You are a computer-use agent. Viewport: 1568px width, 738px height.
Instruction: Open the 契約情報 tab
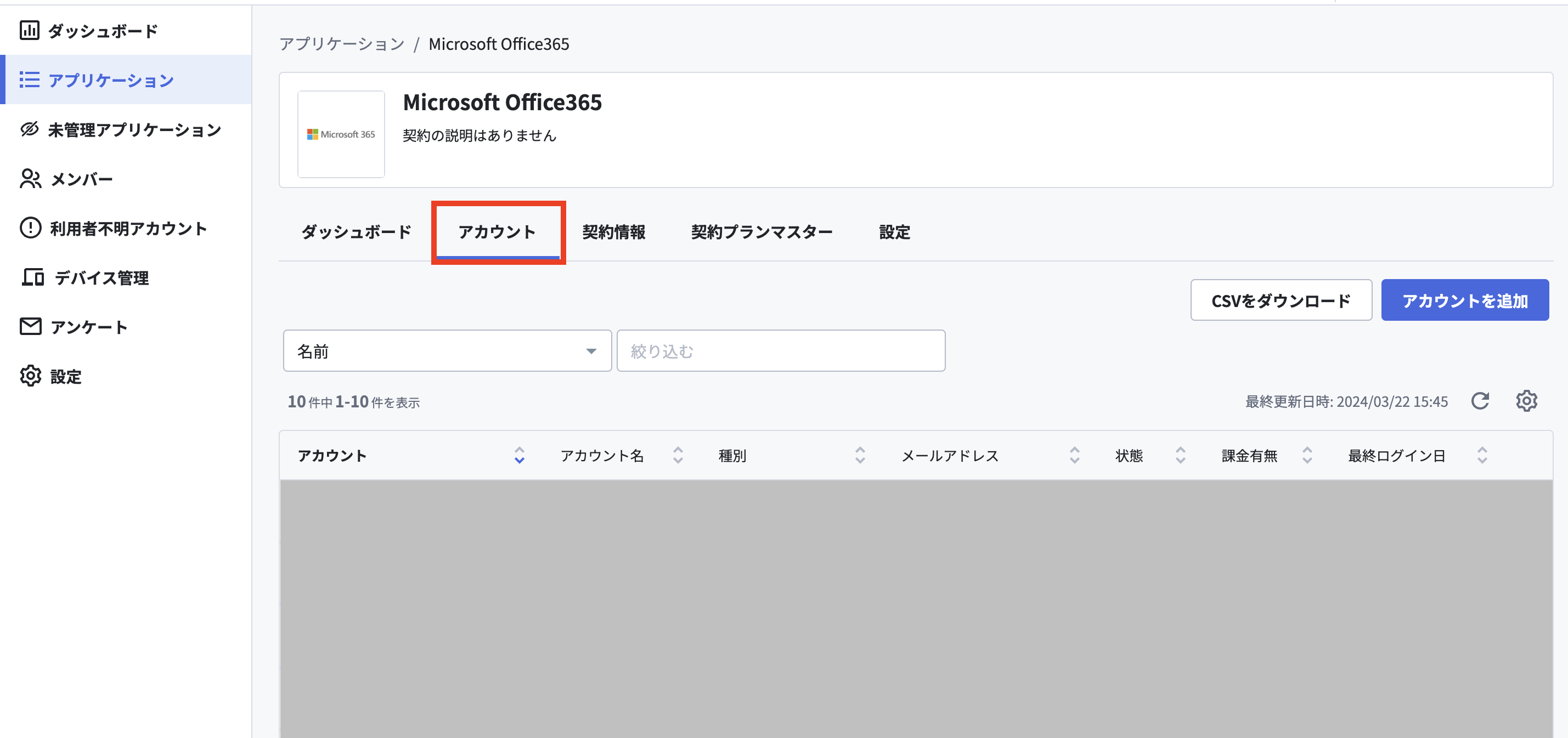613,232
